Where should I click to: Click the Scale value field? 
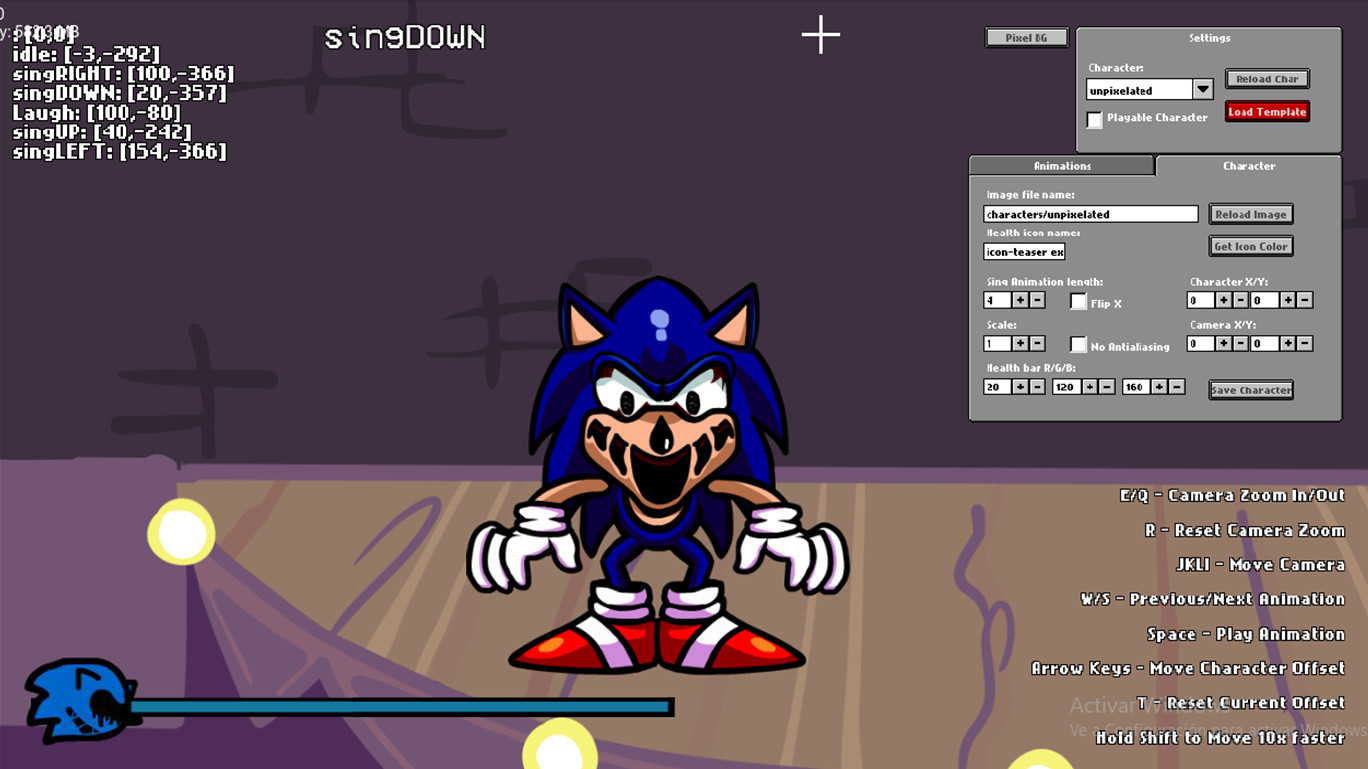click(997, 343)
